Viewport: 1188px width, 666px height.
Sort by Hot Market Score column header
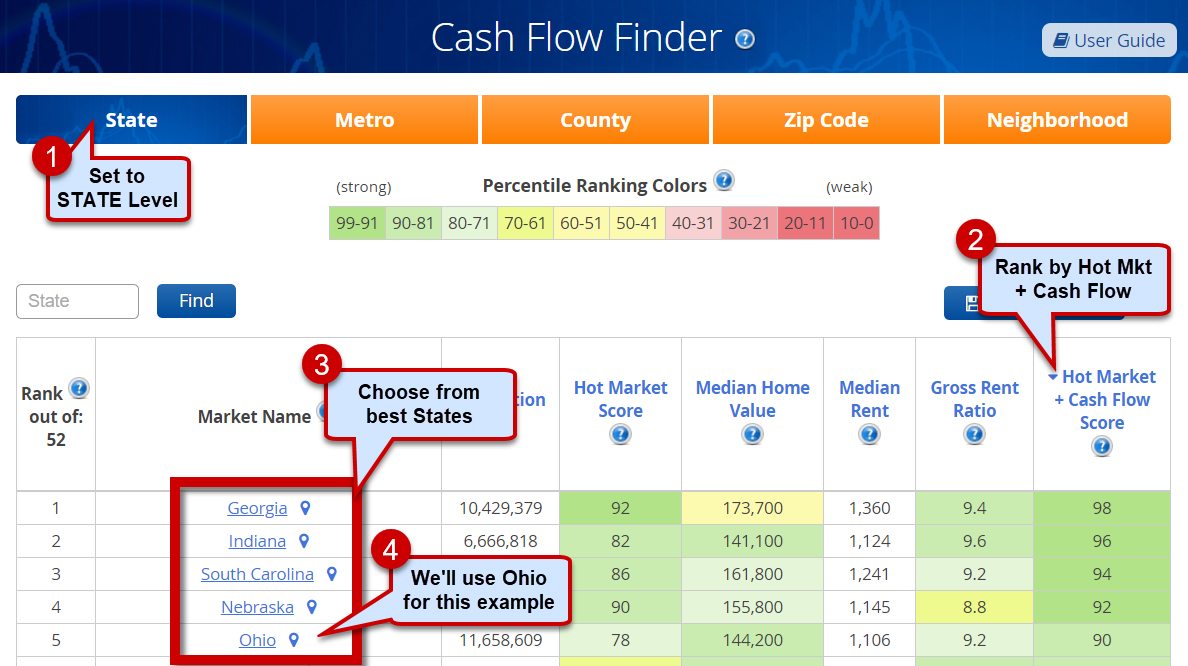click(621, 399)
